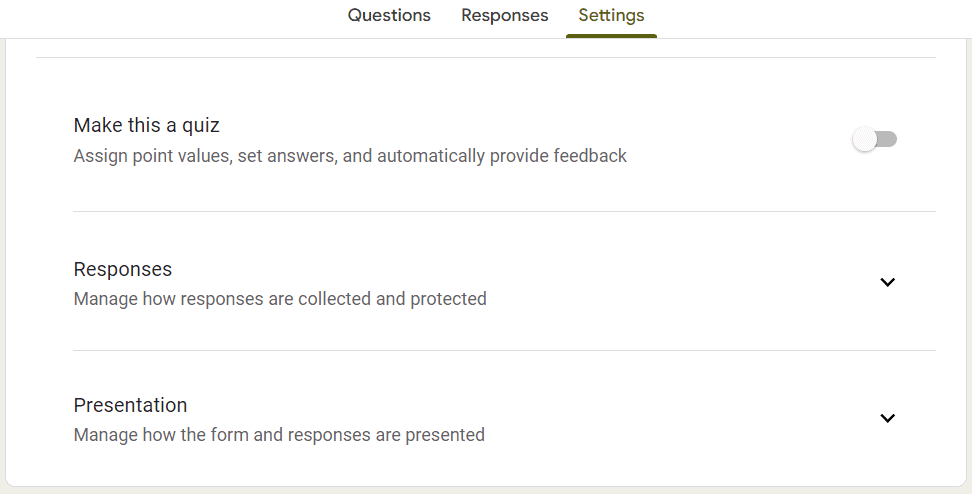
Task: Open the Responses tab at top
Action: click(505, 15)
